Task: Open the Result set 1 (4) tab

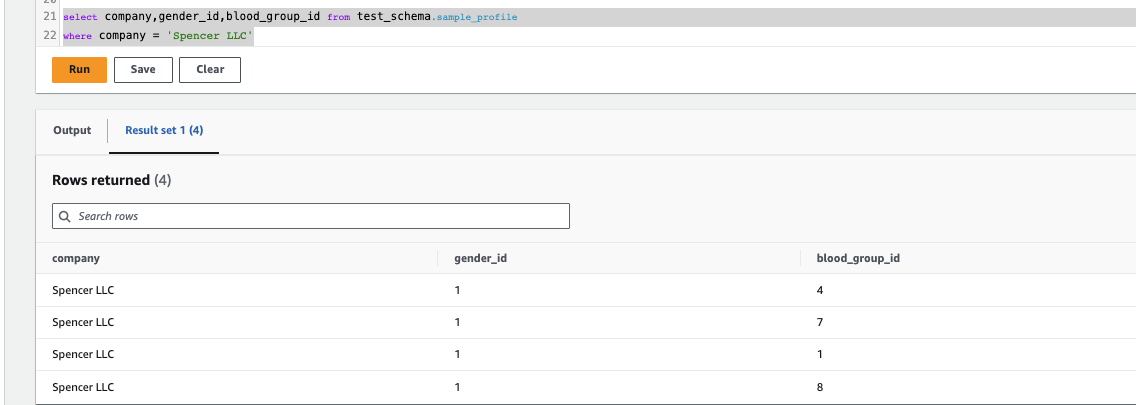Action: coord(164,130)
